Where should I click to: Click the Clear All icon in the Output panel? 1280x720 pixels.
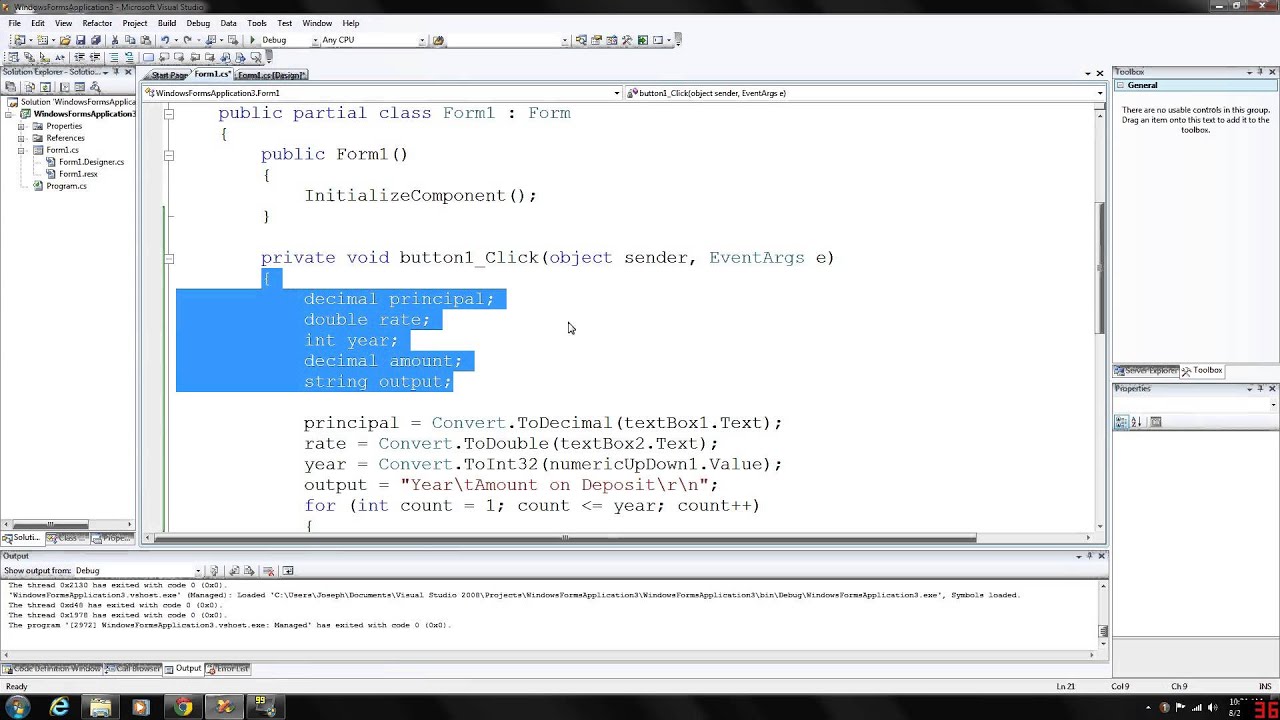[x=268, y=570]
